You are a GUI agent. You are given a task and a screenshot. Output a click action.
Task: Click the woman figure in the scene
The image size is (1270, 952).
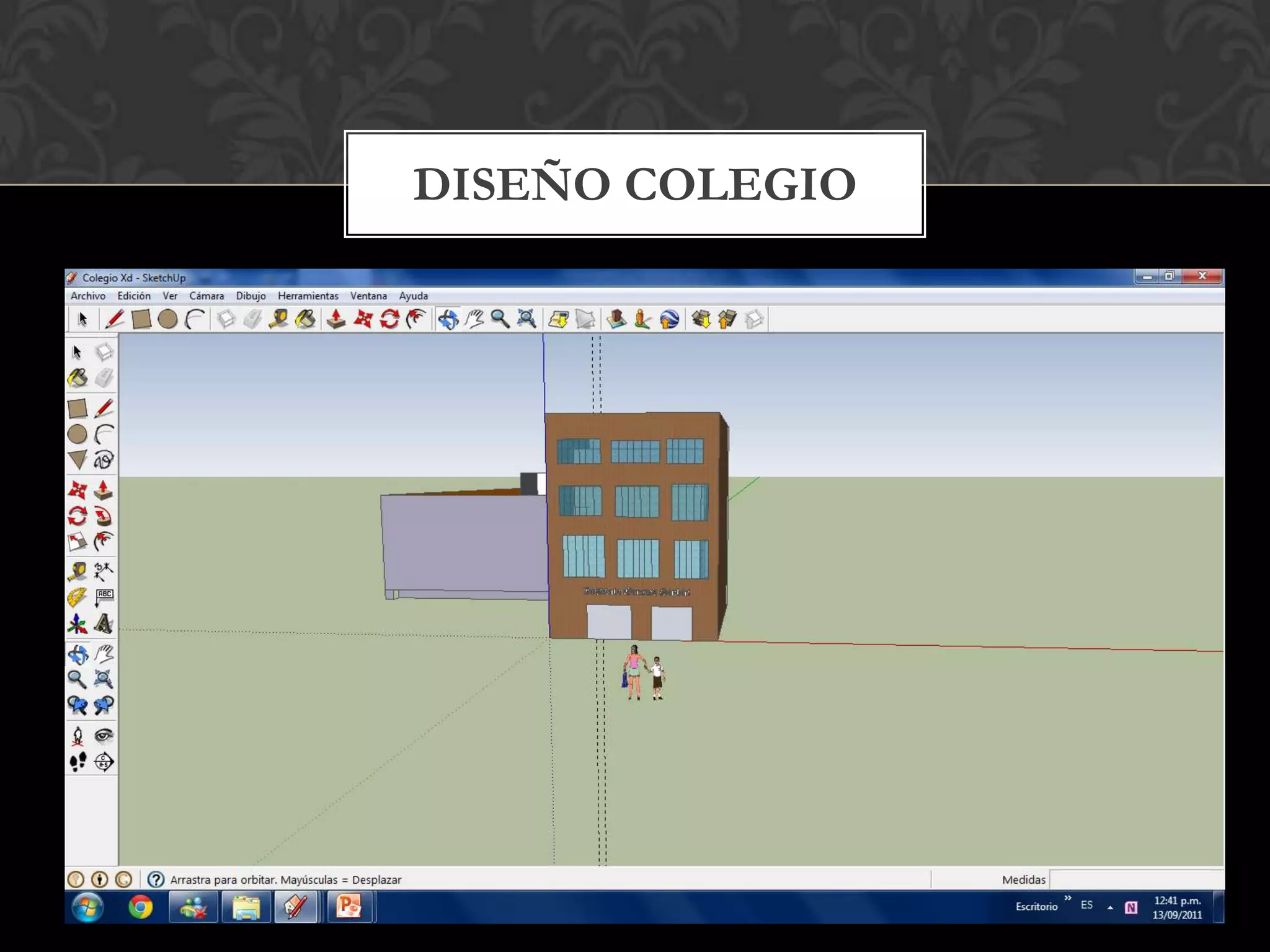pos(633,673)
